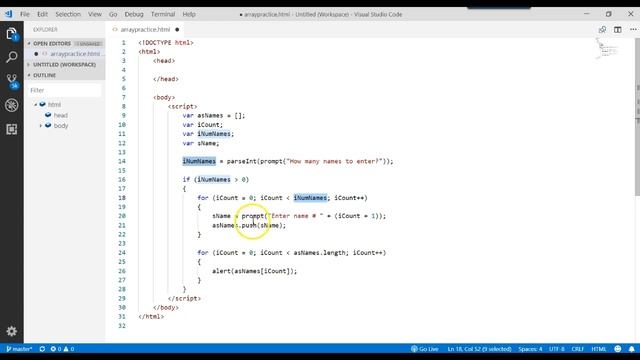Open the More Actions ellipsis menu
The height and width of the screenshot is (360, 640).
pos(633,30)
